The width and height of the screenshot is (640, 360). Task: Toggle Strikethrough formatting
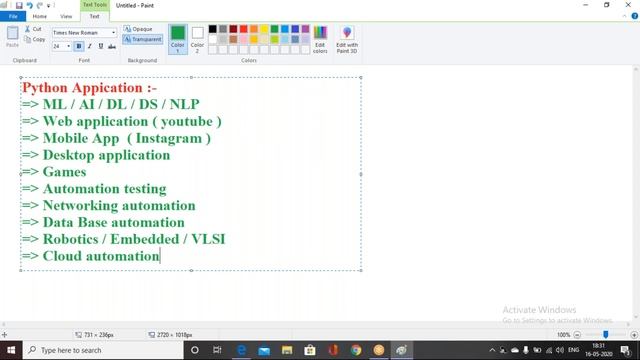click(112, 47)
